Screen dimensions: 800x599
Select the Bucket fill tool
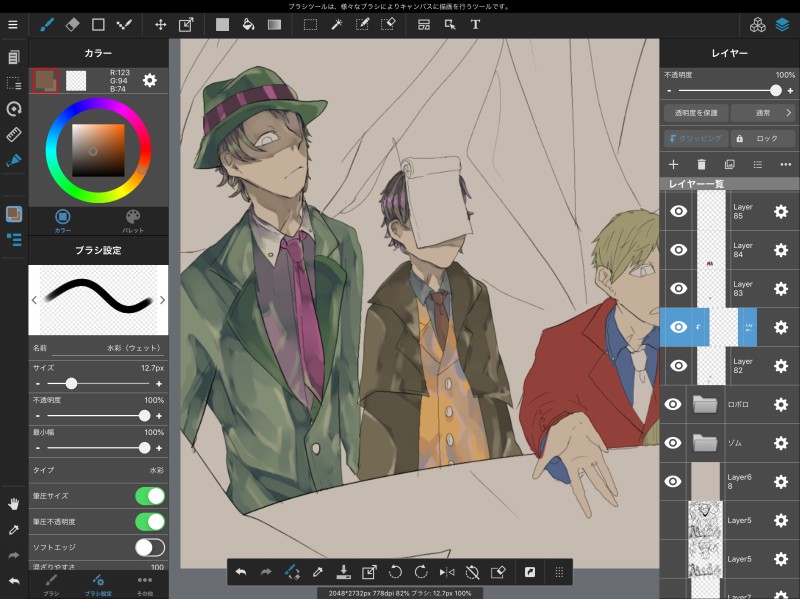coord(248,24)
